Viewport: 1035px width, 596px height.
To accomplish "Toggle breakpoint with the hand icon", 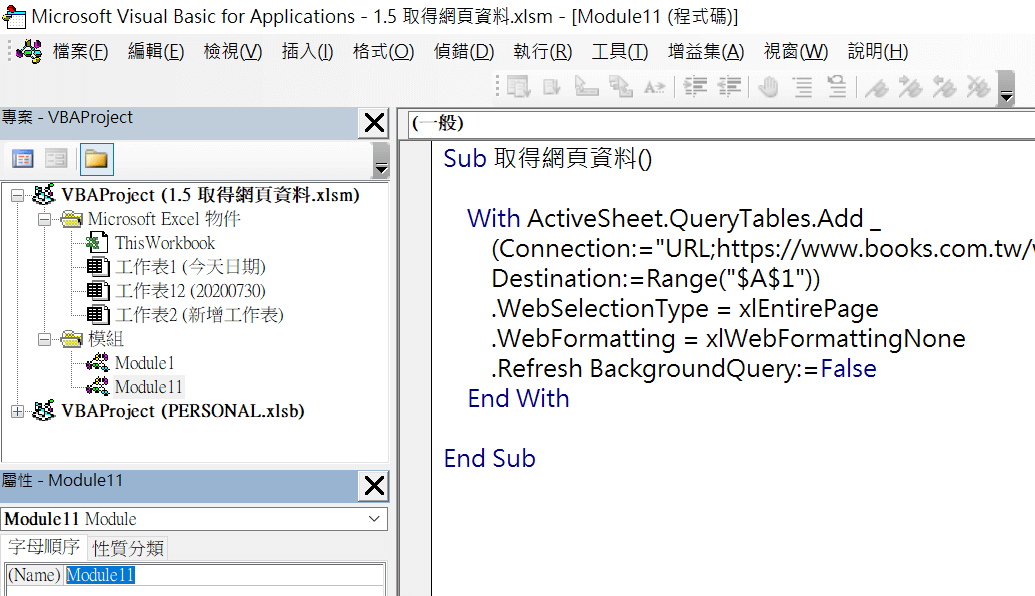I will click(768, 86).
